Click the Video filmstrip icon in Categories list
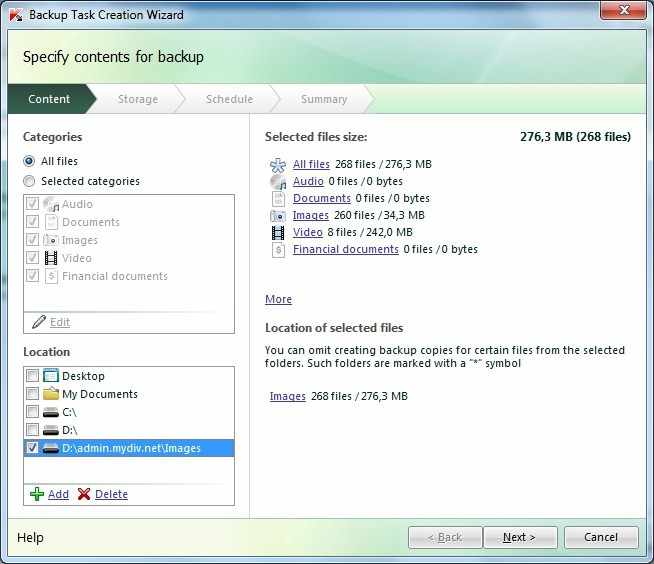This screenshot has height=564, width=654. pos(51,258)
